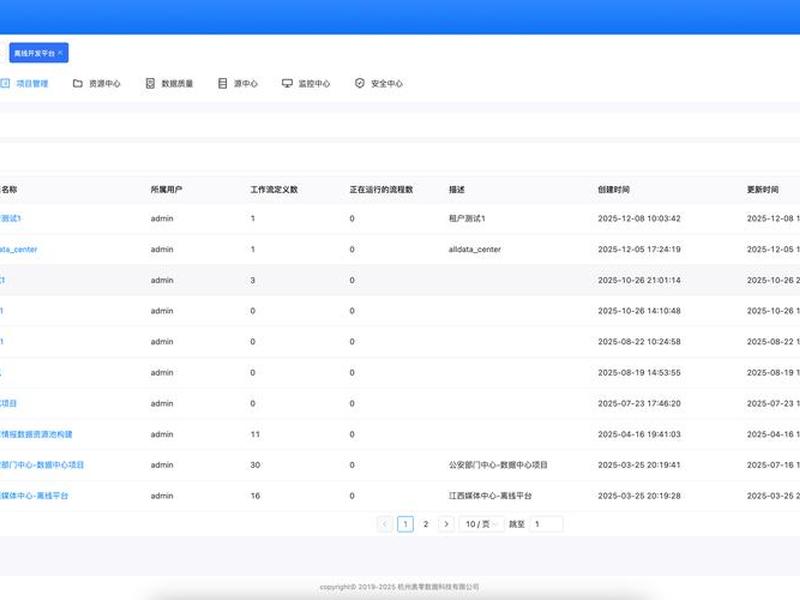Click admin in the 情报数据资源池构建 row
This screenshot has width=800, height=600.
pyautogui.click(x=162, y=434)
